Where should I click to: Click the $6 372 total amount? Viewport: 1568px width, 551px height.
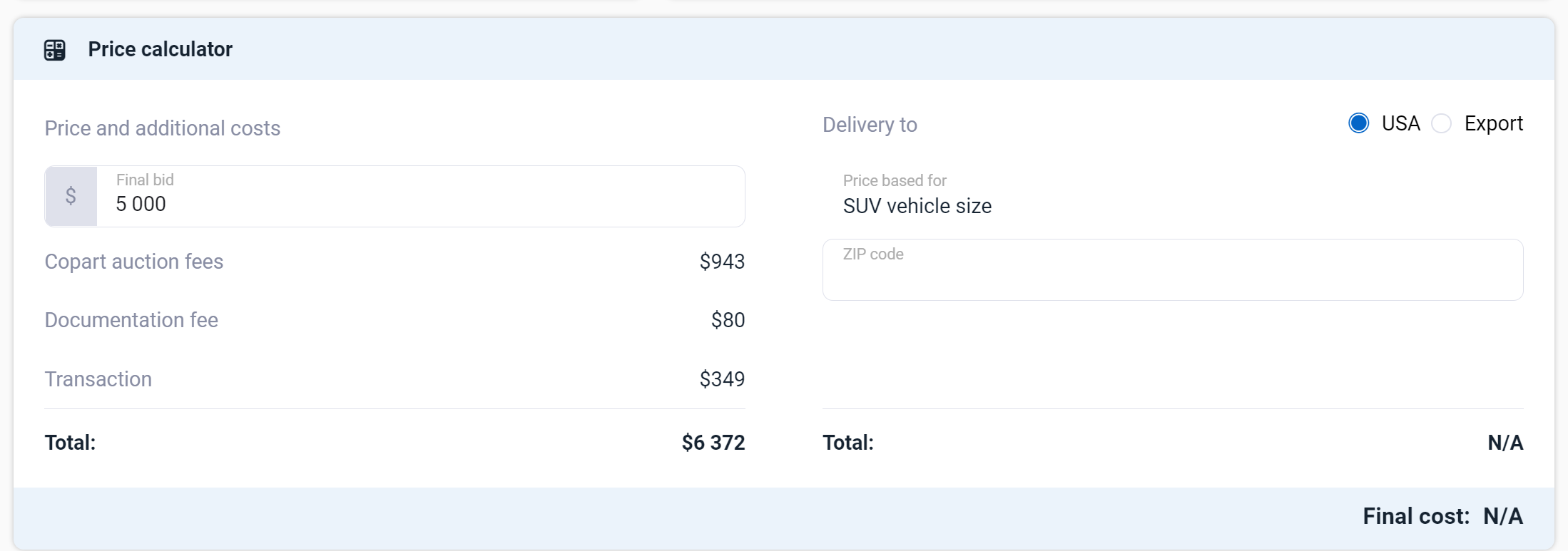pyautogui.click(x=713, y=443)
